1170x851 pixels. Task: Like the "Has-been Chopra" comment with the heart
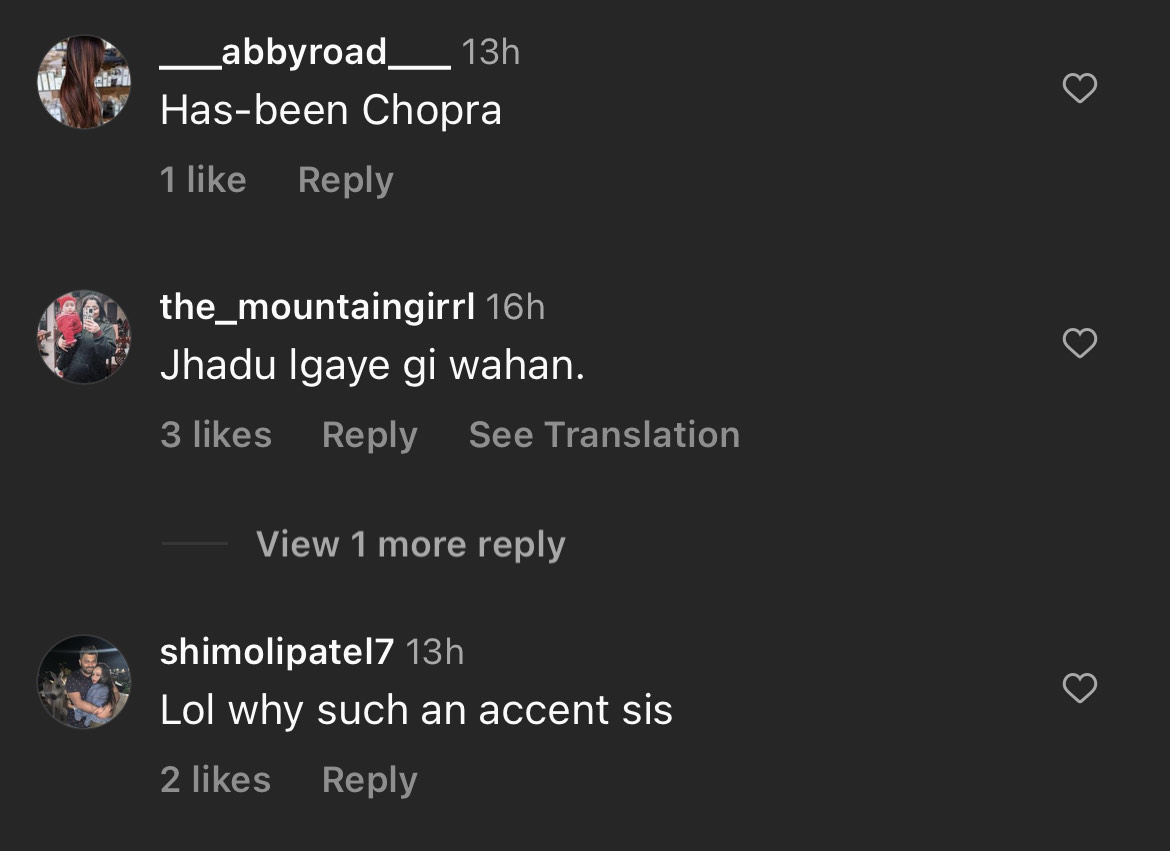point(1079,89)
